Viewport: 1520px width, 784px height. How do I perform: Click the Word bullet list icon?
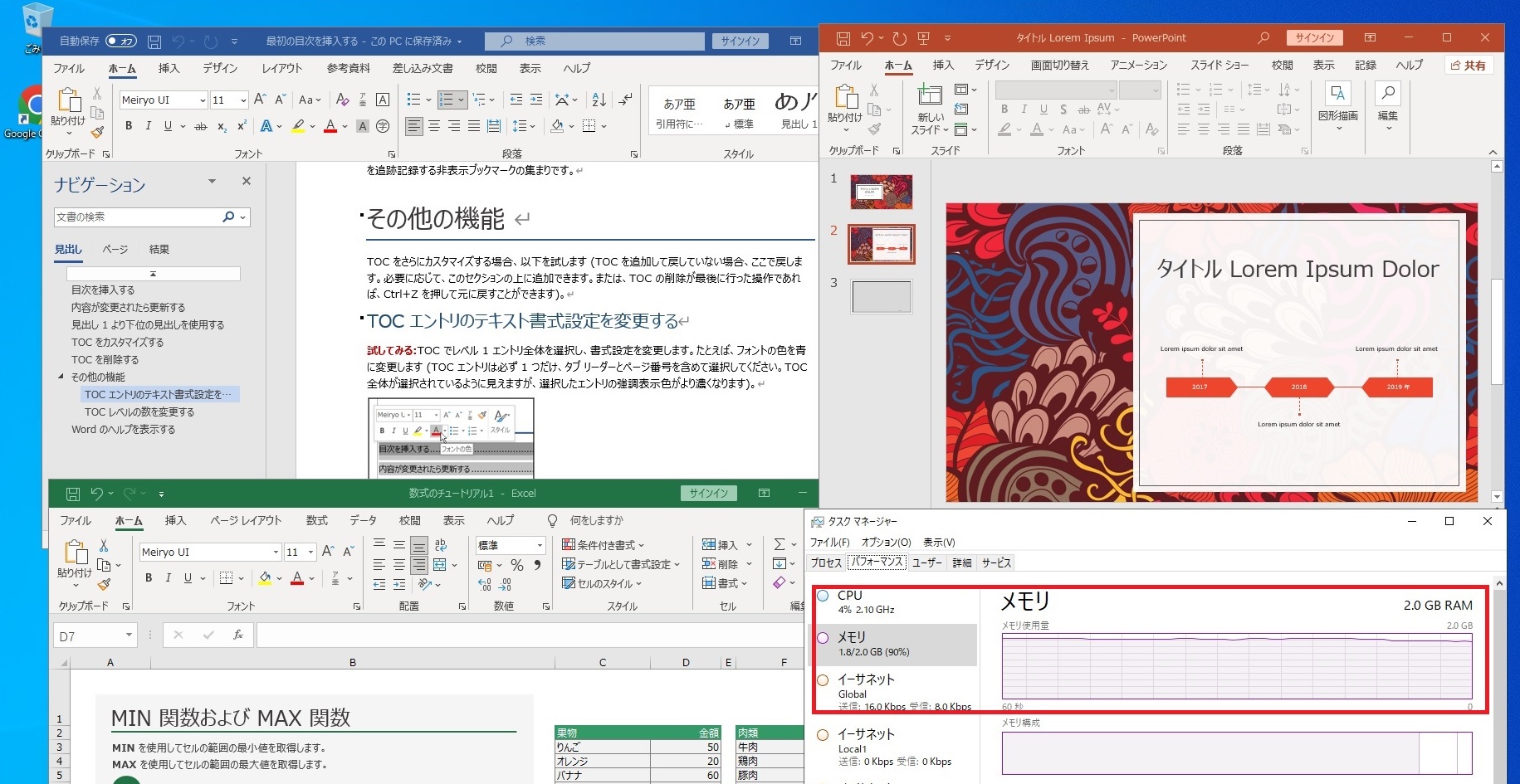click(413, 100)
